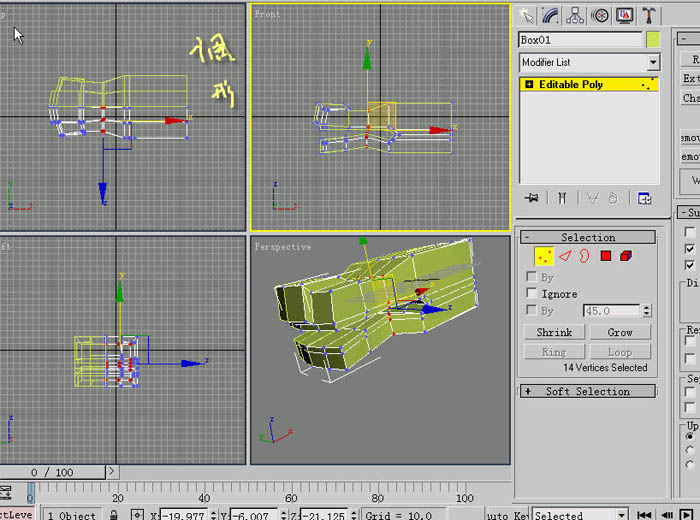
Task: Select the Editable Poly stack entry
Action: pyautogui.click(x=589, y=84)
